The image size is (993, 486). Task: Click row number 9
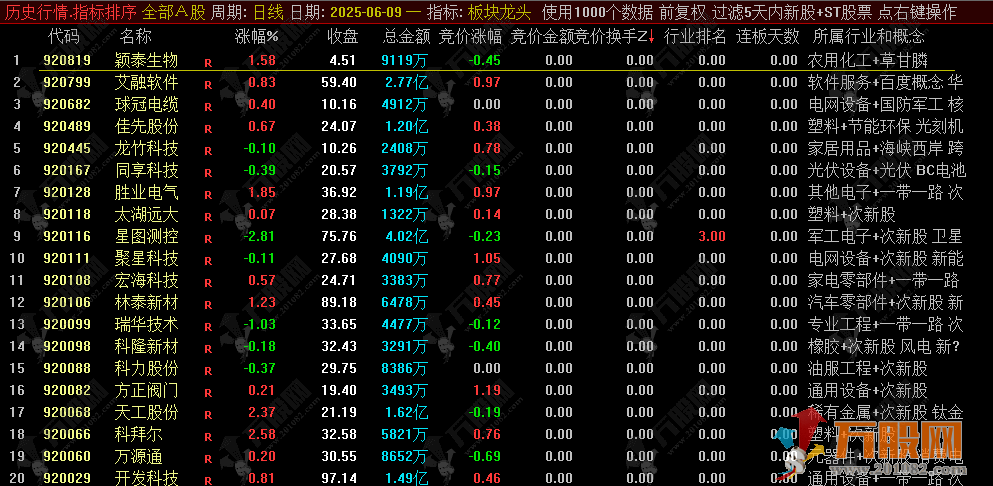click(x=17, y=237)
